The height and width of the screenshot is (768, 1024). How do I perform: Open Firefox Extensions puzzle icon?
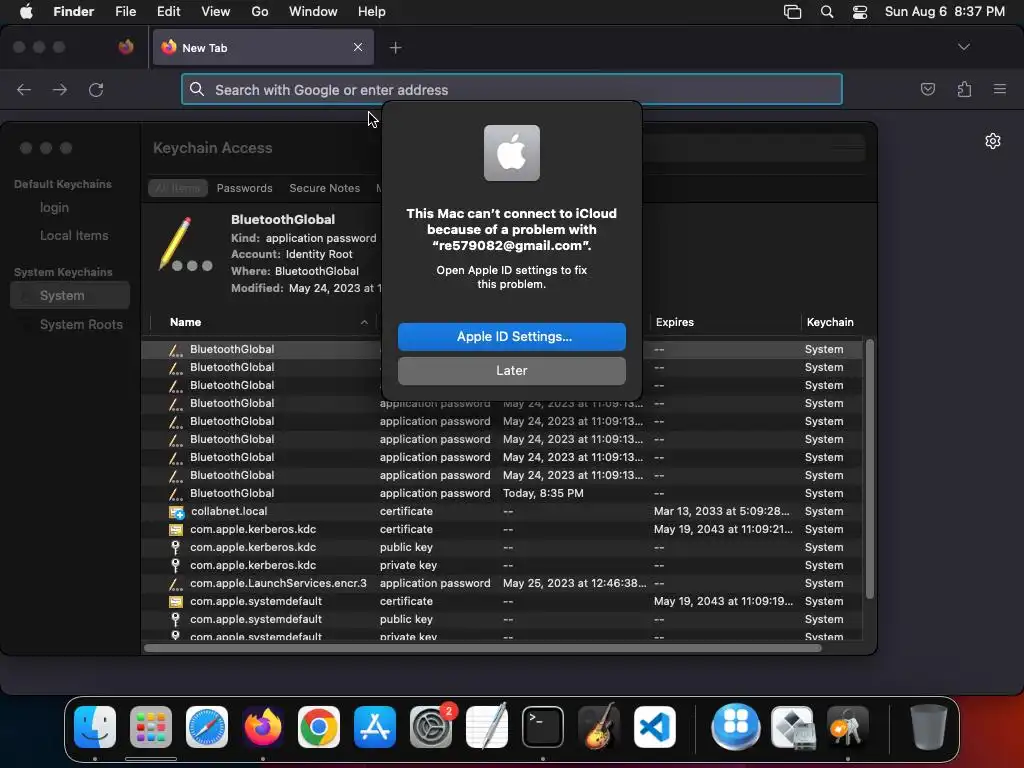[964, 89]
